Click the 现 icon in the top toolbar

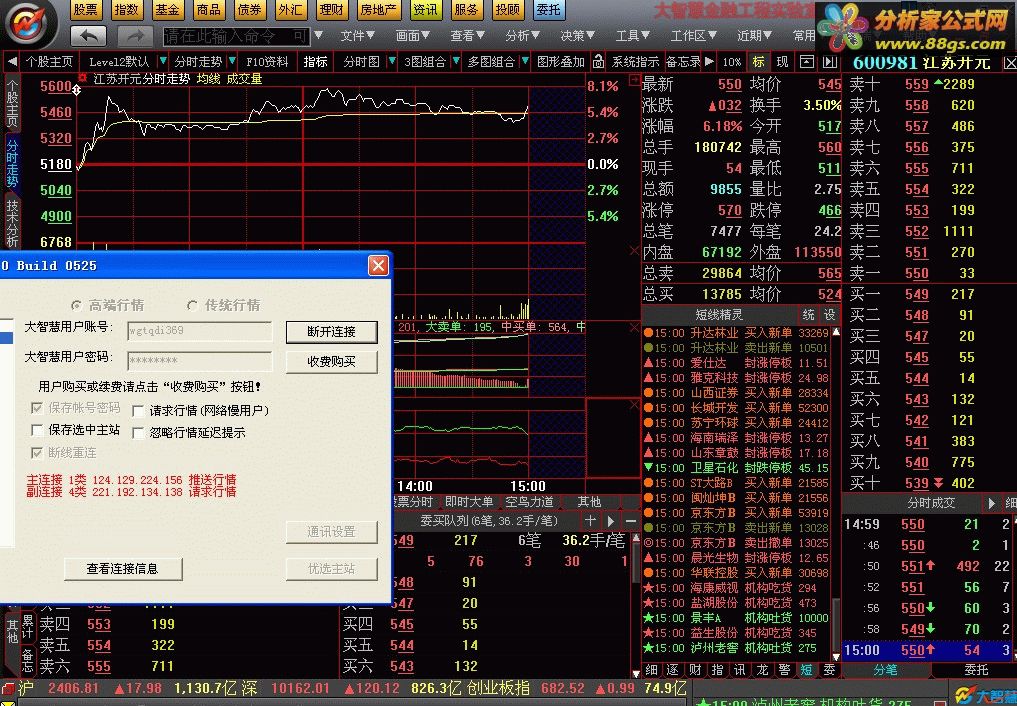click(x=782, y=62)
